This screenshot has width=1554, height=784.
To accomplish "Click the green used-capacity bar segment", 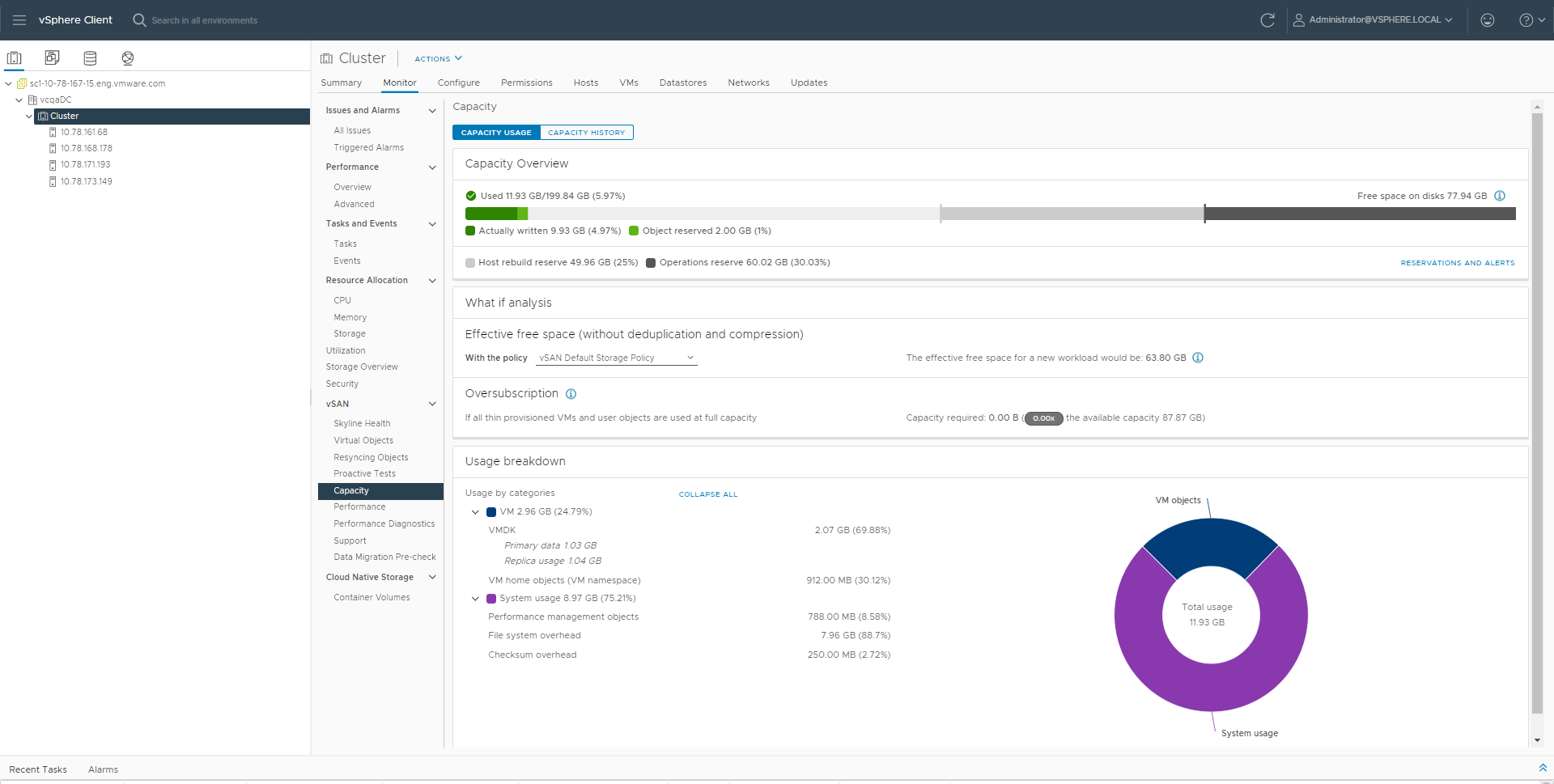I will click(x=491, y=214).
